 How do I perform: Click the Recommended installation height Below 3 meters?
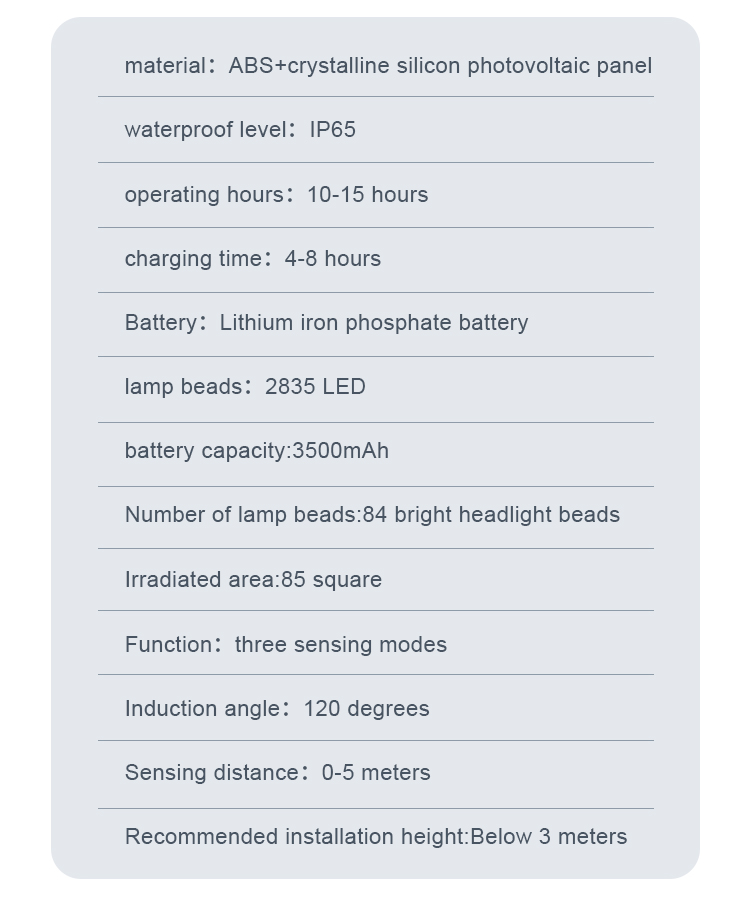tap(376, 837)
